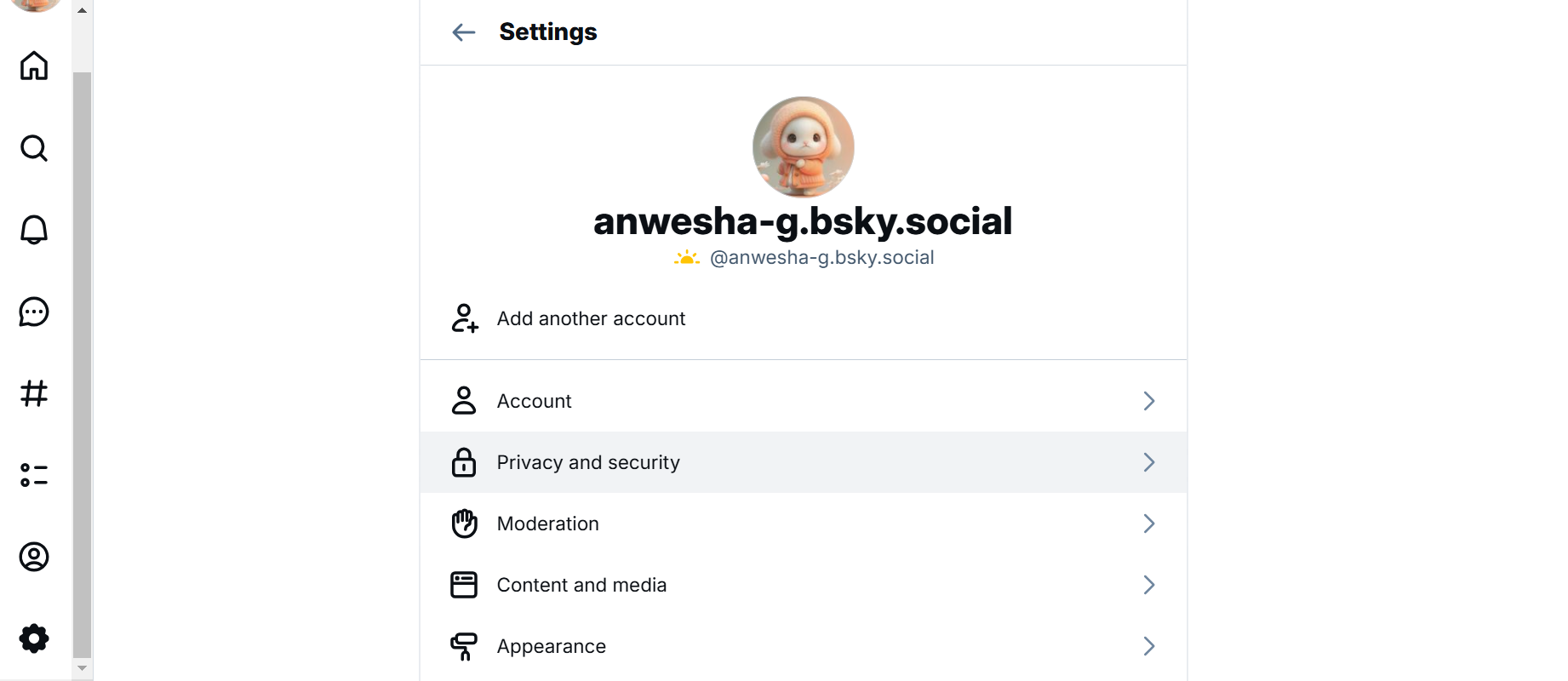
Task: Expand Account settings chevron
Action: [x=1148, y=401]
